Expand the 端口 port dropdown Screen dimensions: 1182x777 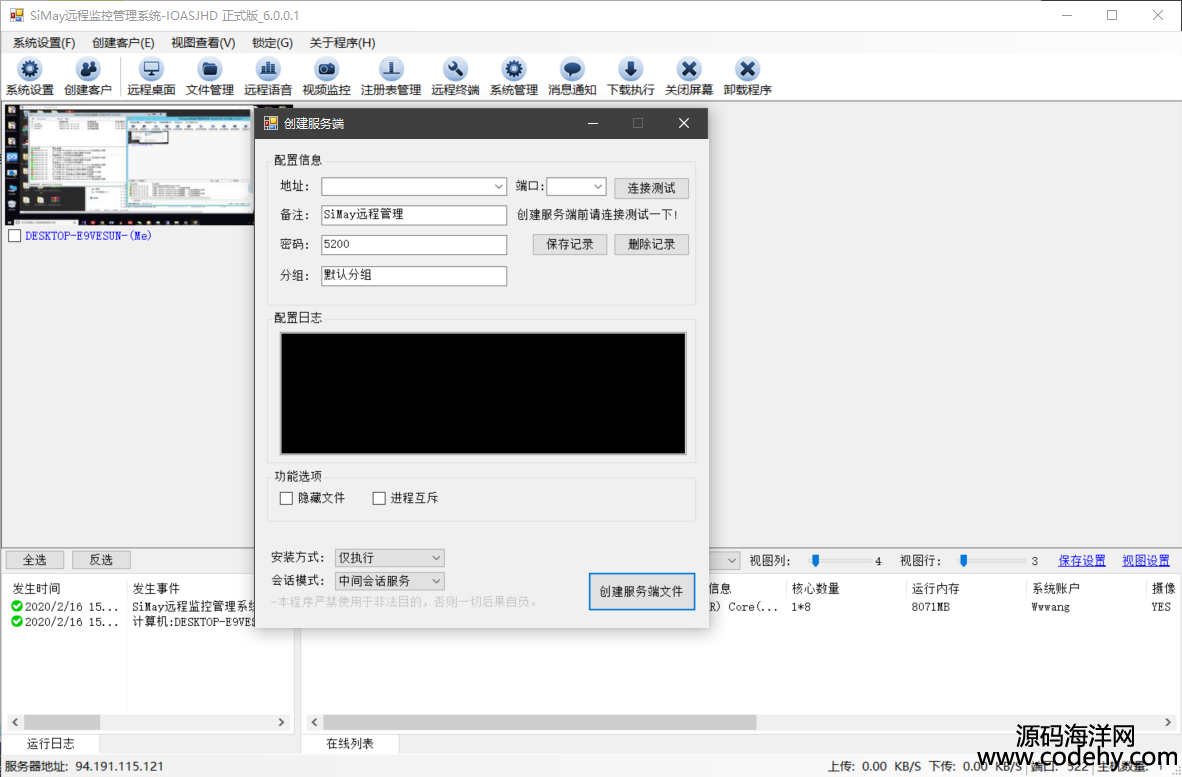[597, 186]
